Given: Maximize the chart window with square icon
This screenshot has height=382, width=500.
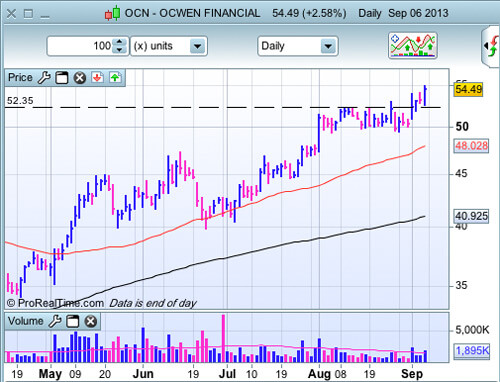Looking at the screenshot, I should pos(29,14).
